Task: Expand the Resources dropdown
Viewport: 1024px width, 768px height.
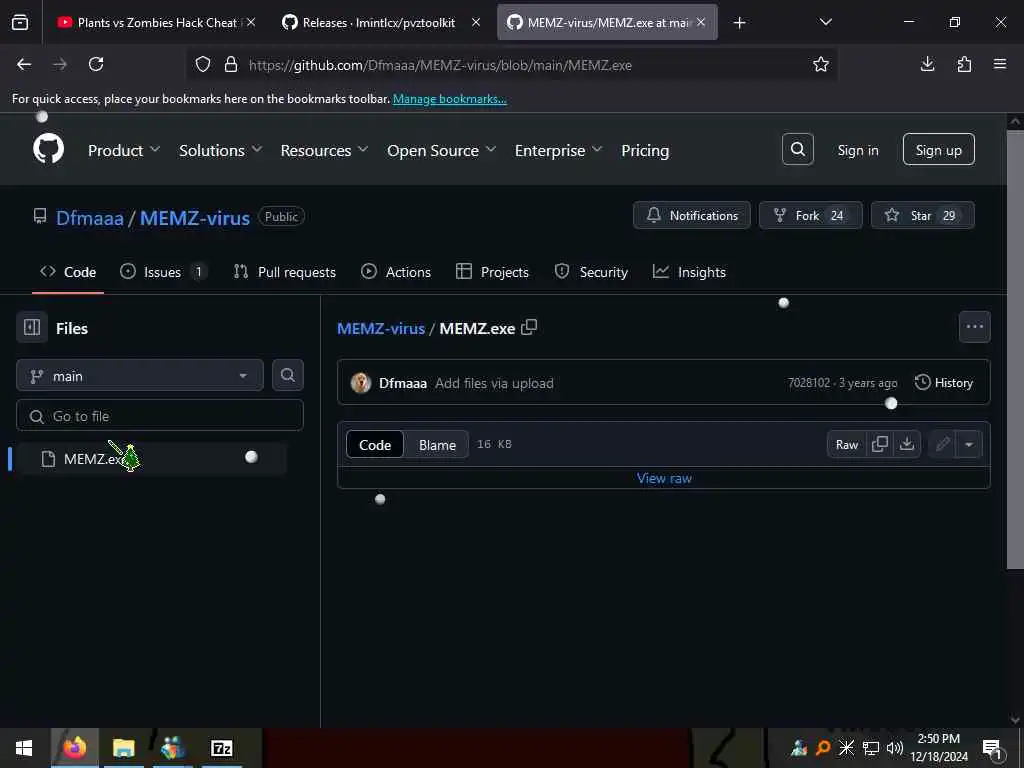Action: coord(325,150)
